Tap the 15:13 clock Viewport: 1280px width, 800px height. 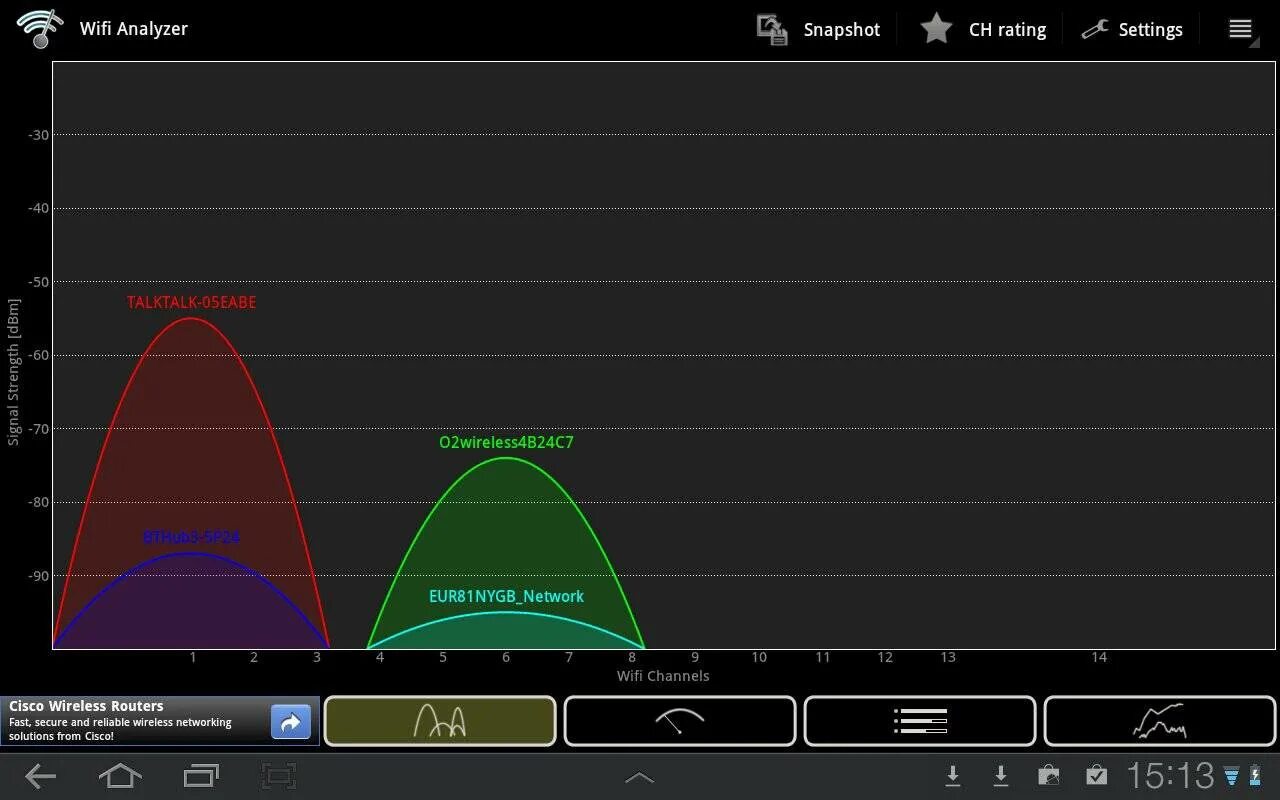point(1170,776)
